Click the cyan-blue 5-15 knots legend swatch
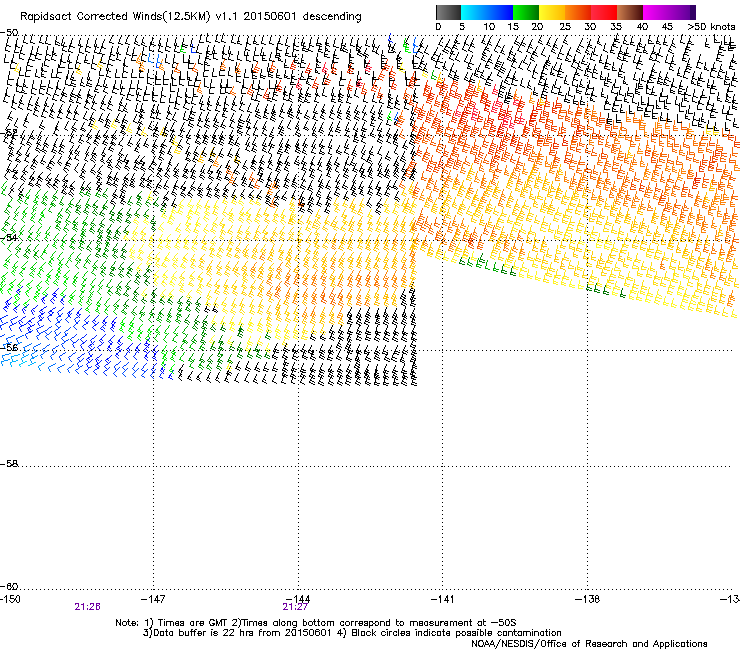Screen dimensions: 740x650 487,12
